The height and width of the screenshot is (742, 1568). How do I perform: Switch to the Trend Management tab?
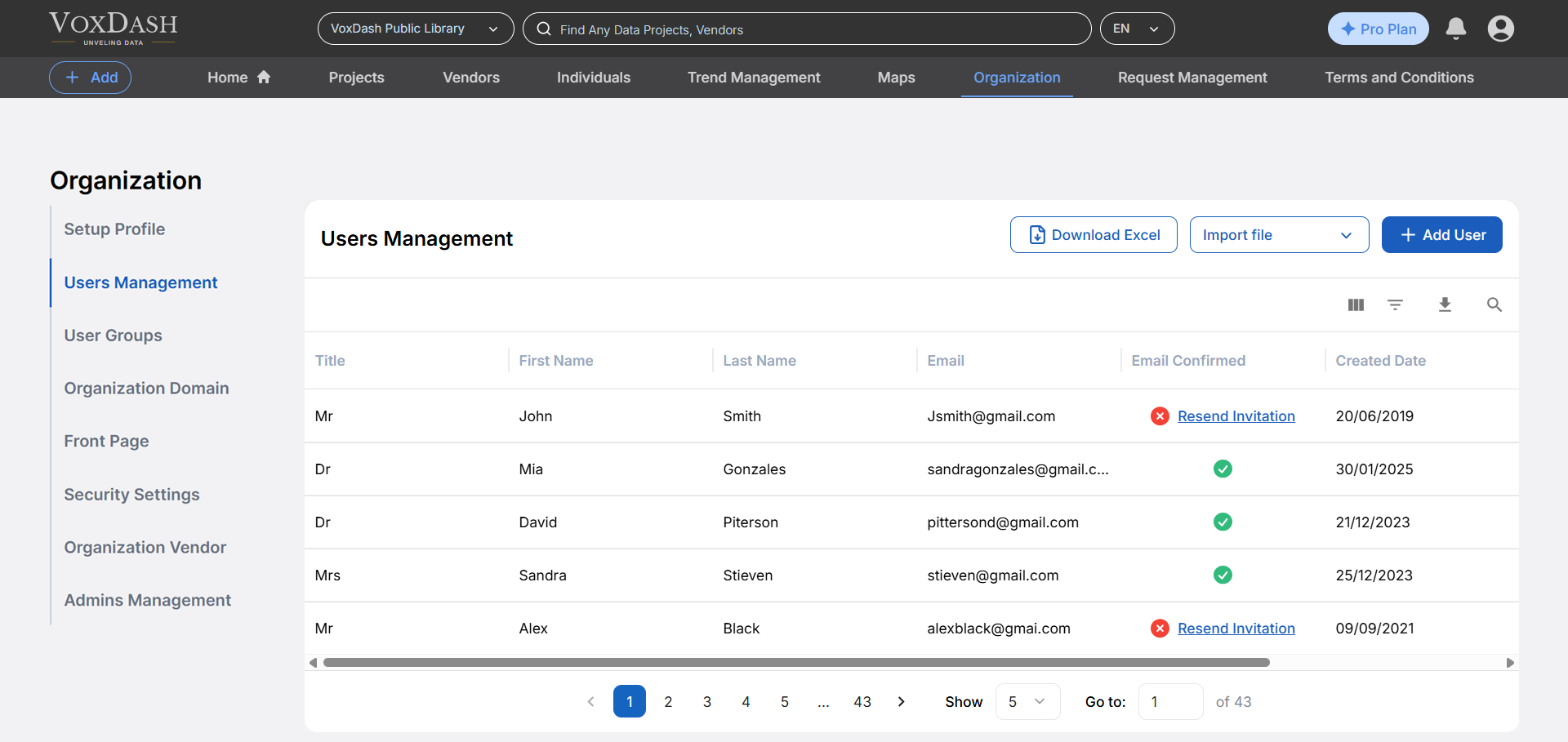coord(753,77)
